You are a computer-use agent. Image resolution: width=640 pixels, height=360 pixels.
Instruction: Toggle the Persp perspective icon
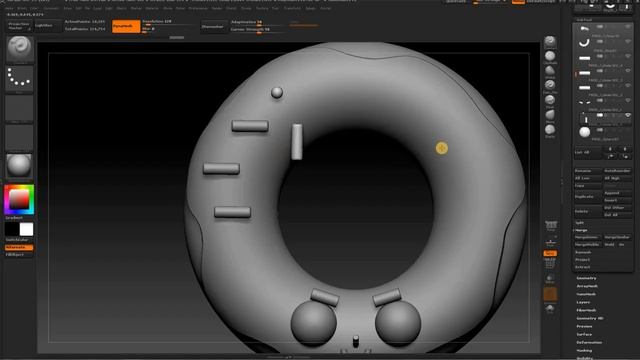(551, 225)
